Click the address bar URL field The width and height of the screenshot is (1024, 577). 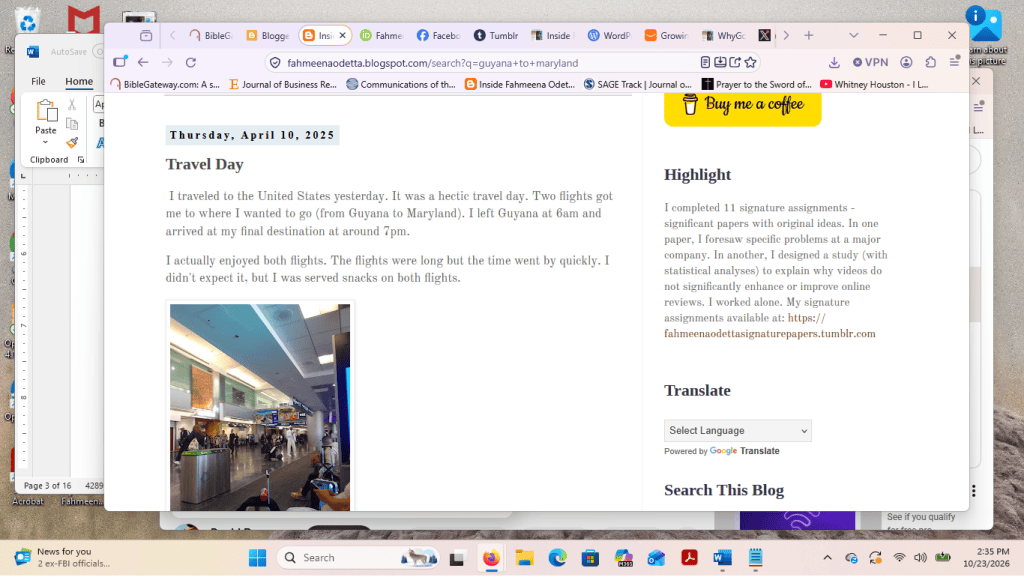tap(483, 63)
